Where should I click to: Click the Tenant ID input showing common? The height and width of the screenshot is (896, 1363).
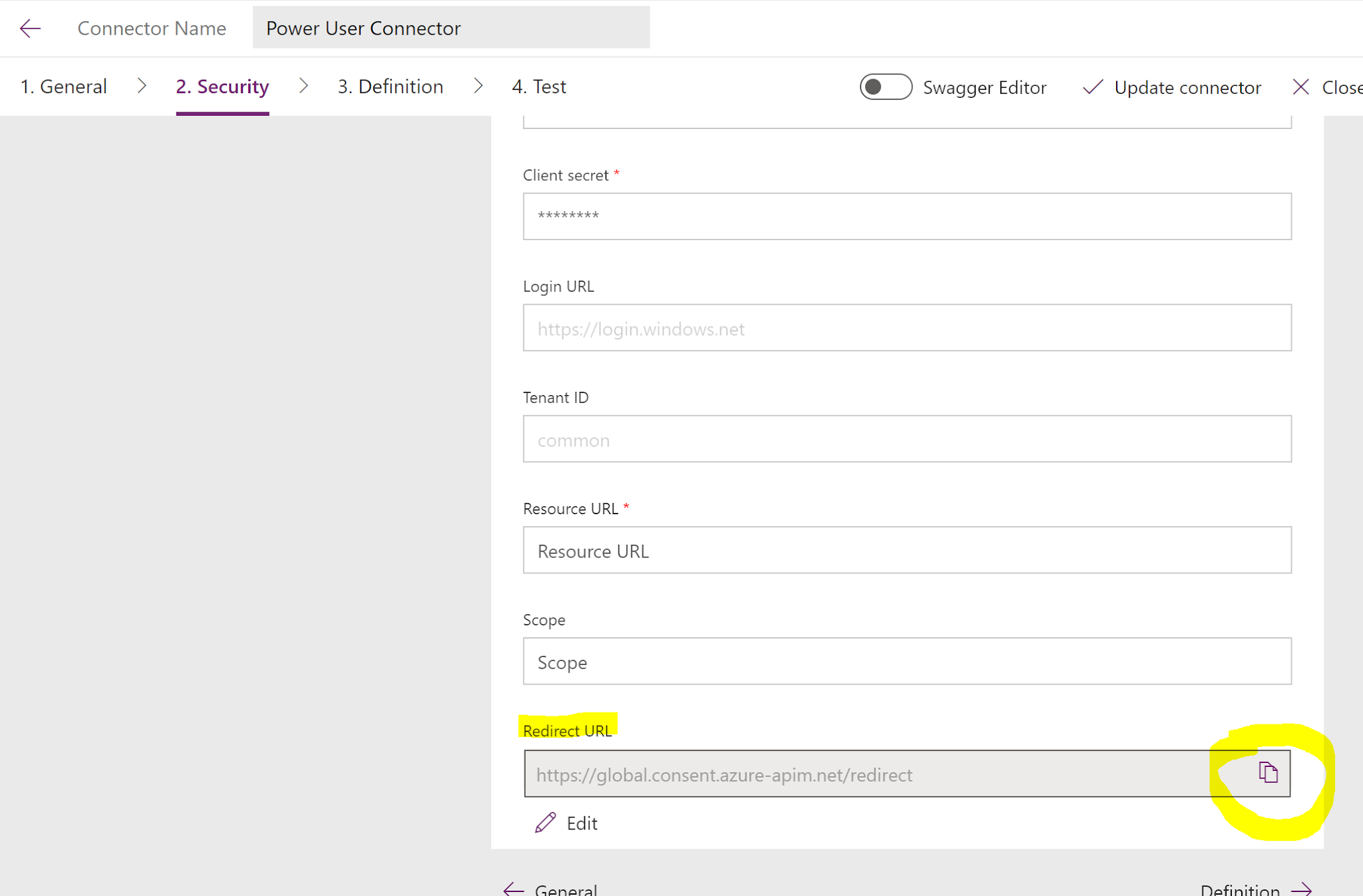[x=905, y=439]
